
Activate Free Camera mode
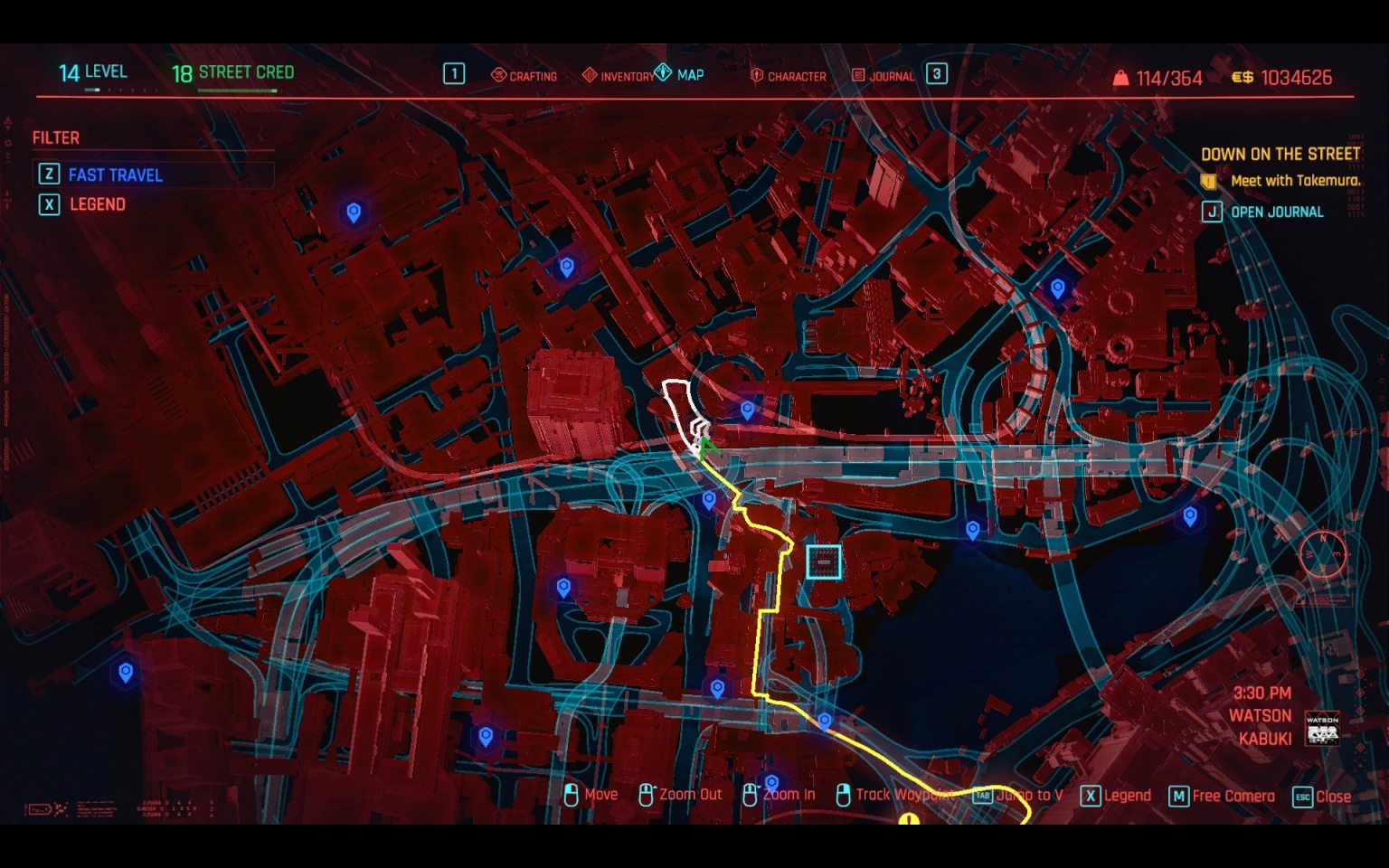tap(1178, 795)
